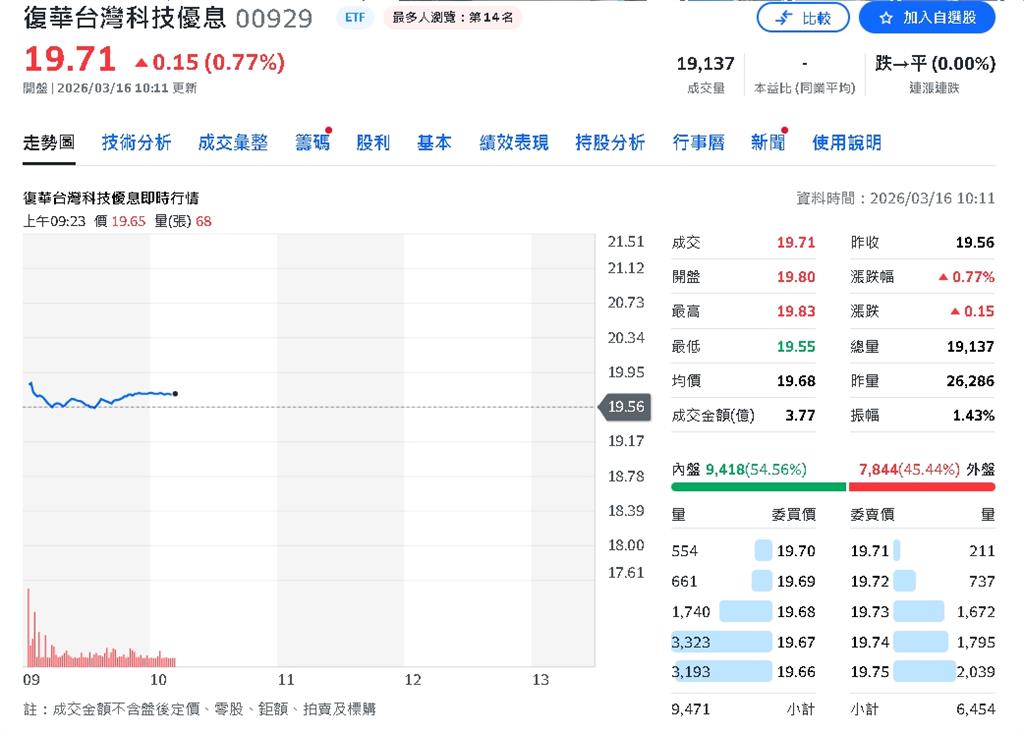Open the 技術分析 tab
This screenshot has width=1024, height=734.
click(135, 142)
